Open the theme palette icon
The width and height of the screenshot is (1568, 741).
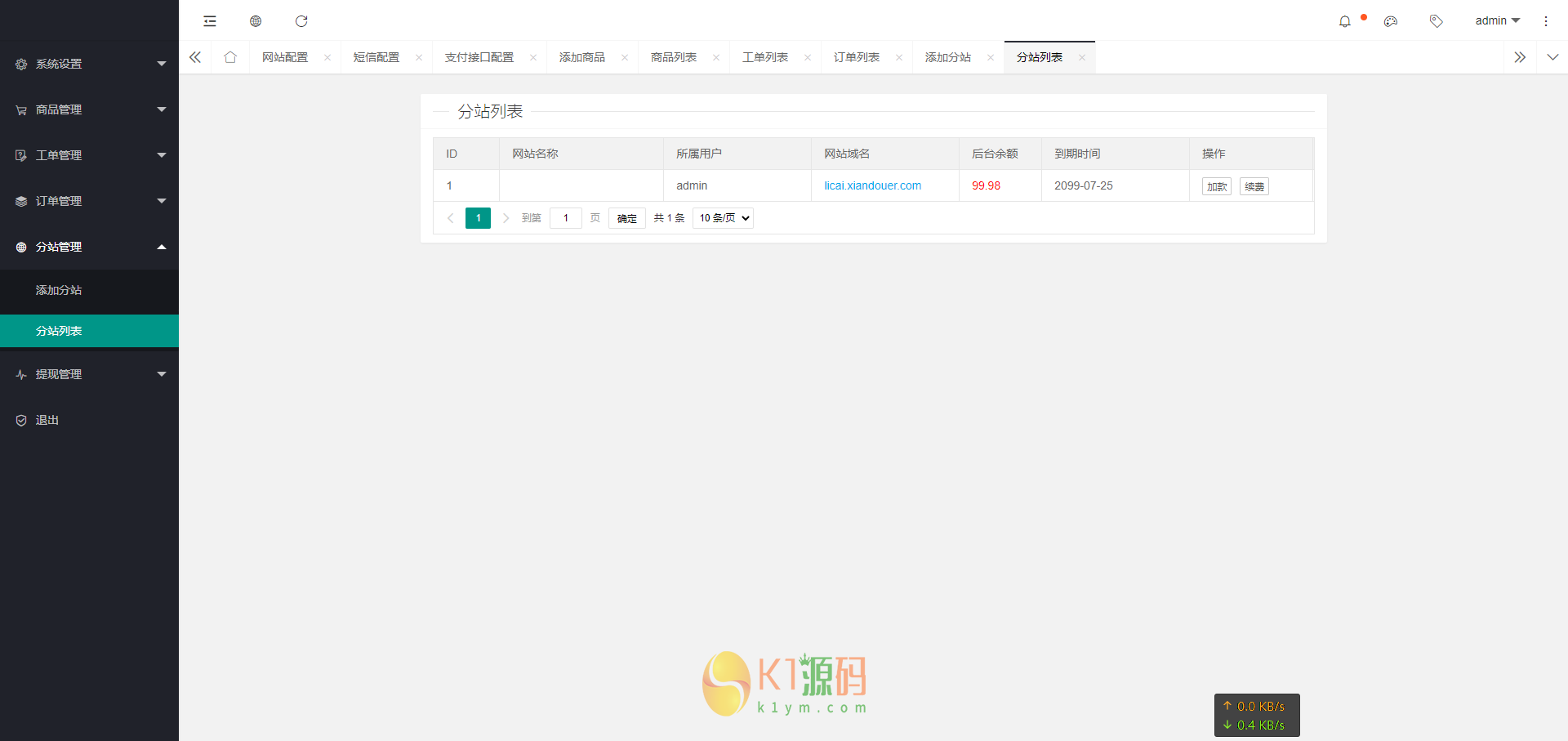pyautogui.click(x=1391, y=21)
